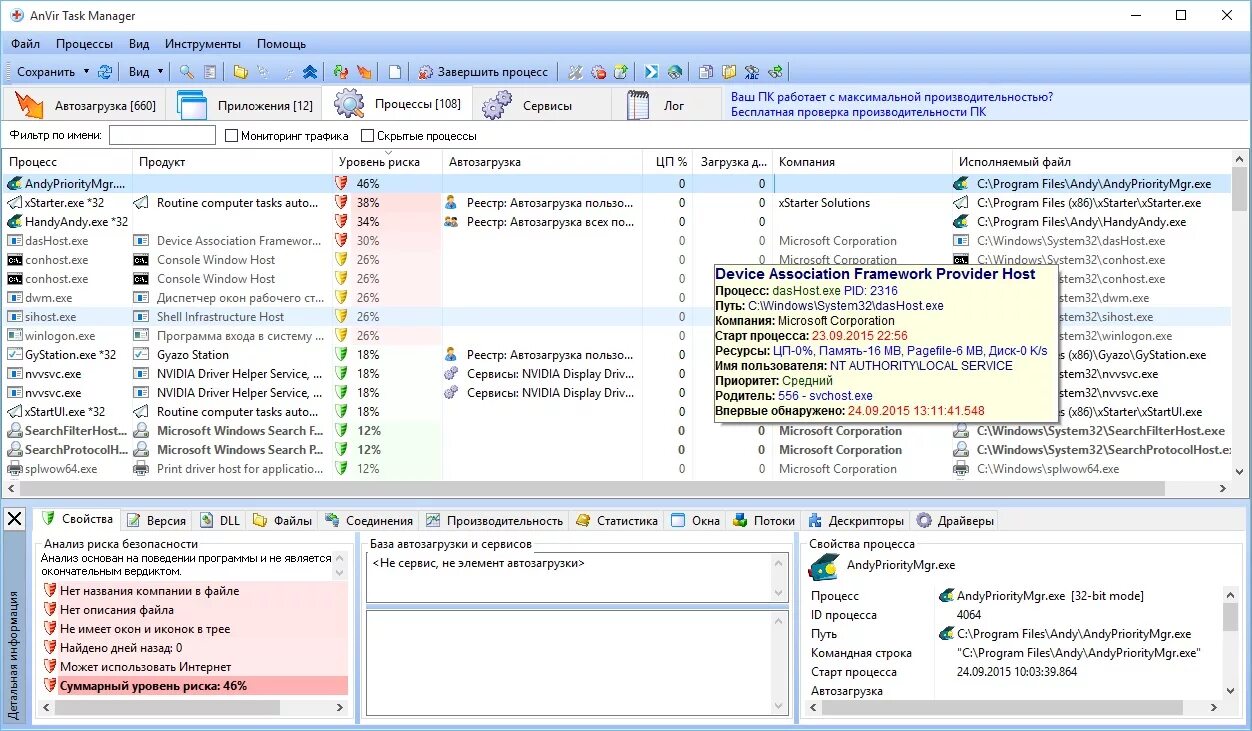This screenshot has height=731, width=1252.
Task: Click the green arrow icon at toolbar end
Action: [x=775, y=72]
